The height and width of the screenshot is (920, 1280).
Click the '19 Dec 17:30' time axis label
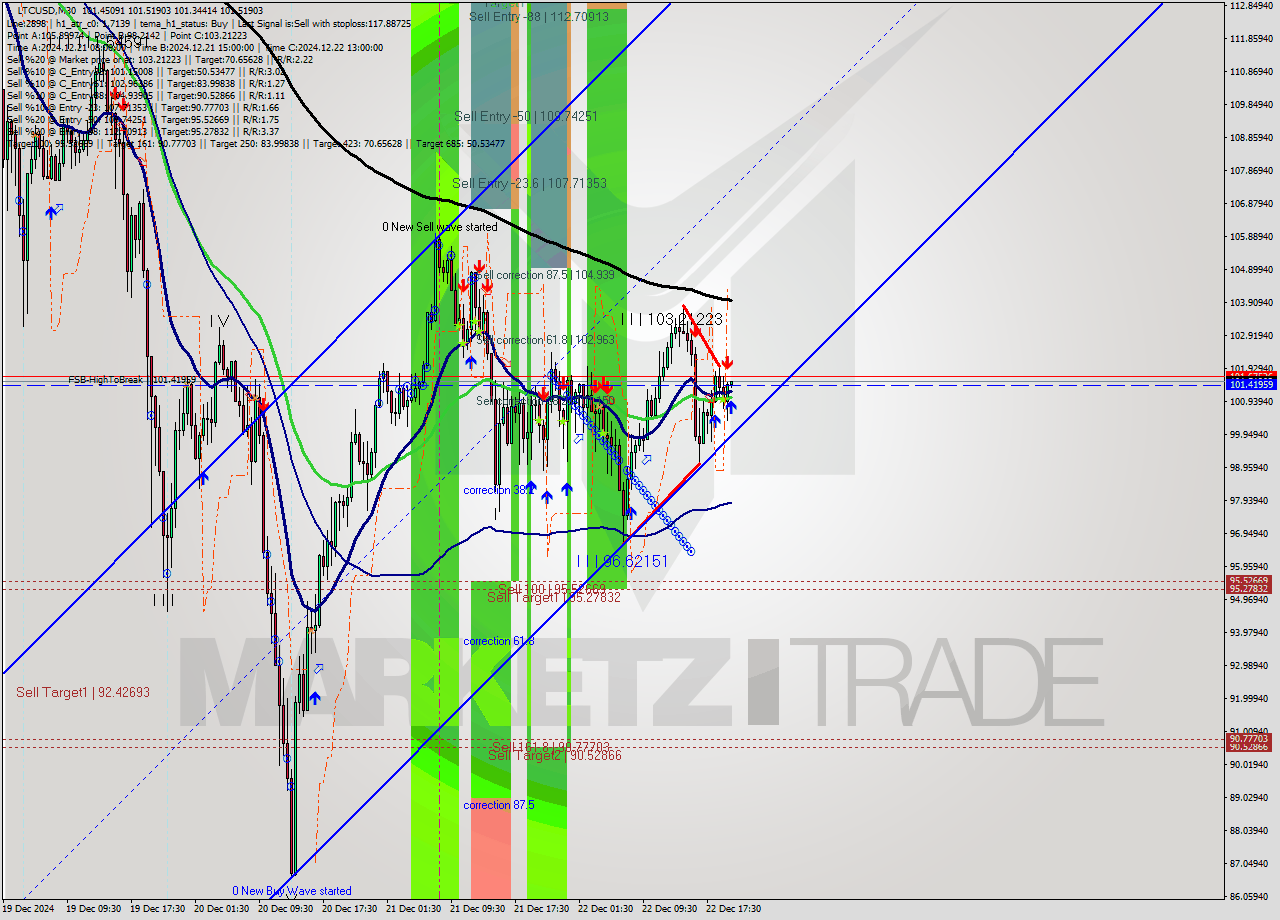click(158, 909)
